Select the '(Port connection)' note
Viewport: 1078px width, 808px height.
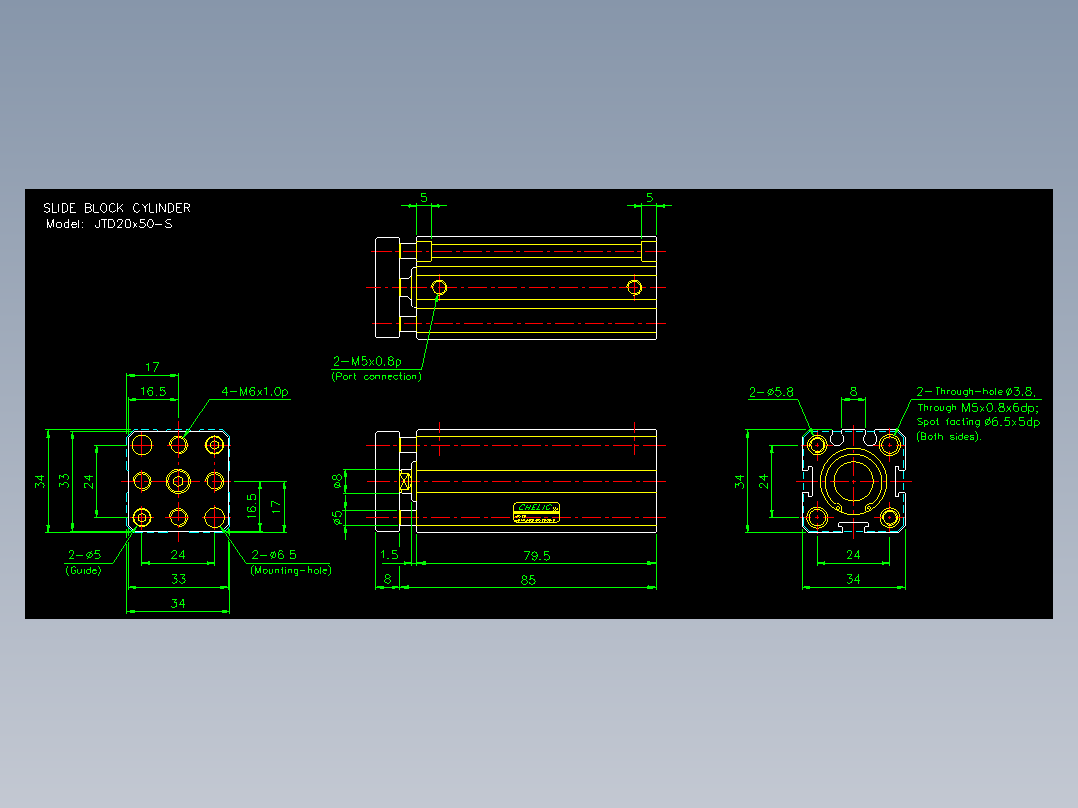376,377
